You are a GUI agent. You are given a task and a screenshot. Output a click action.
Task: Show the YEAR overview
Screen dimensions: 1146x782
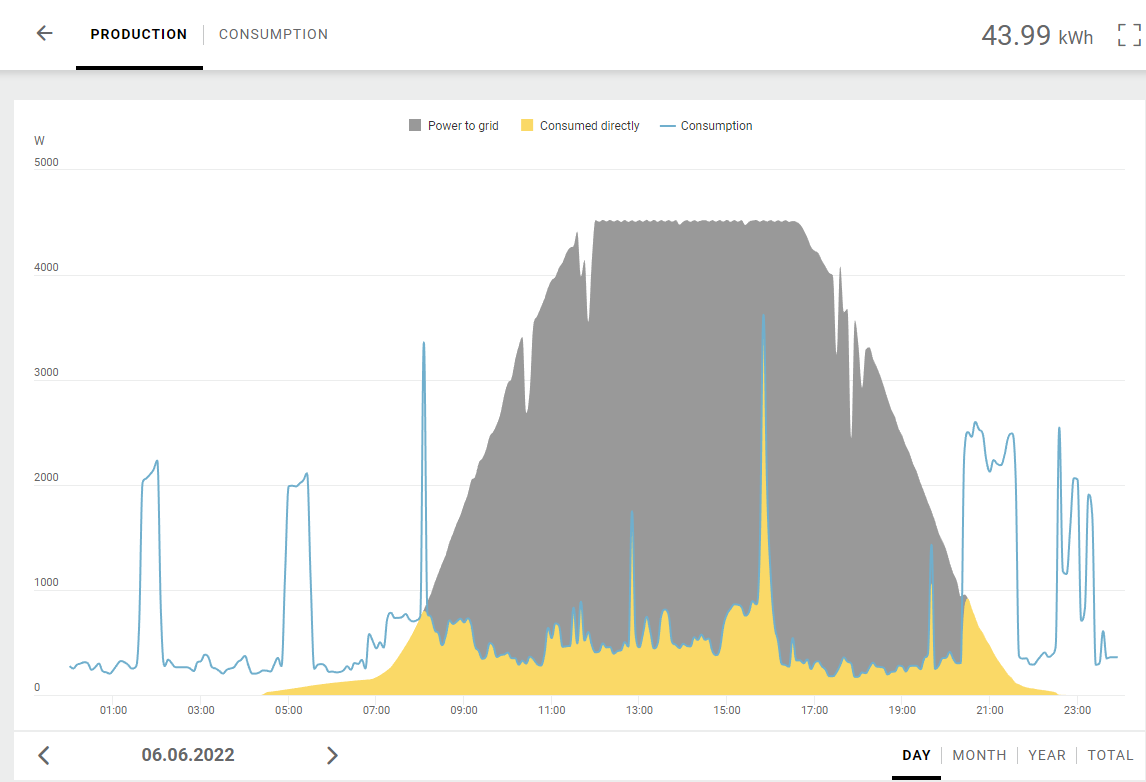pos(1047,755)
